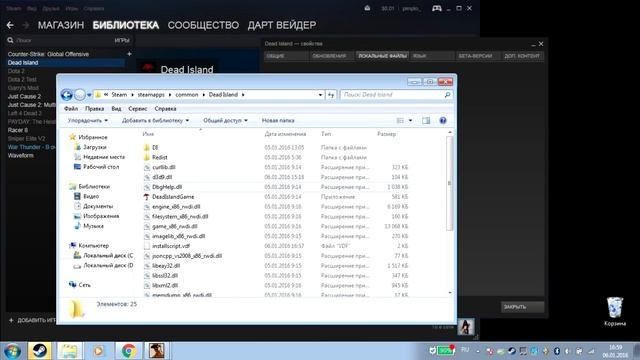The image size is (640, 360).
Task: Select the installscript.vdf file icon
Action: [x=147, y=246]
